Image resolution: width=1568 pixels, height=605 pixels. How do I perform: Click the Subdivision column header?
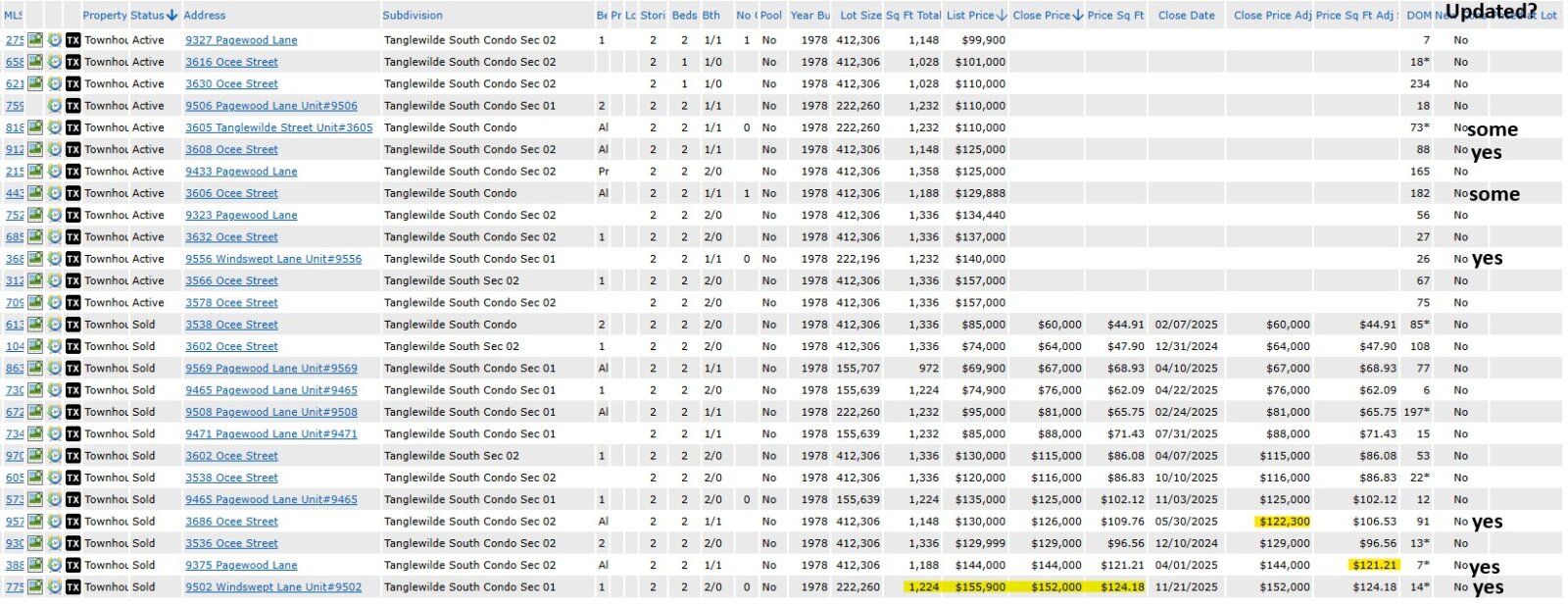click(x=412, y=16)
